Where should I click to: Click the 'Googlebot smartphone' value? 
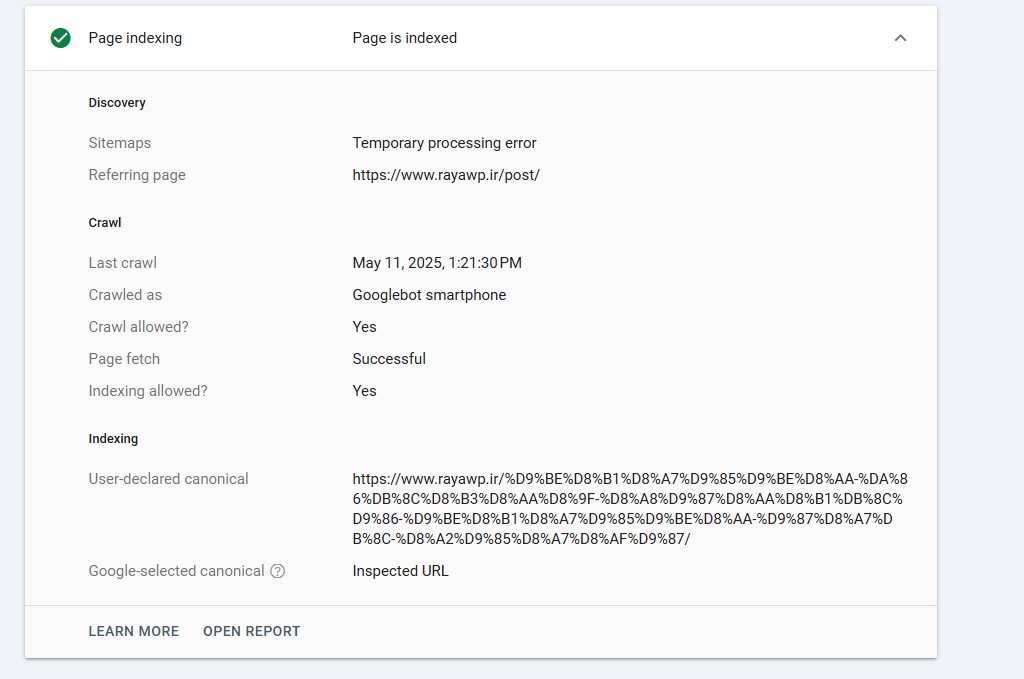point(429,295)
